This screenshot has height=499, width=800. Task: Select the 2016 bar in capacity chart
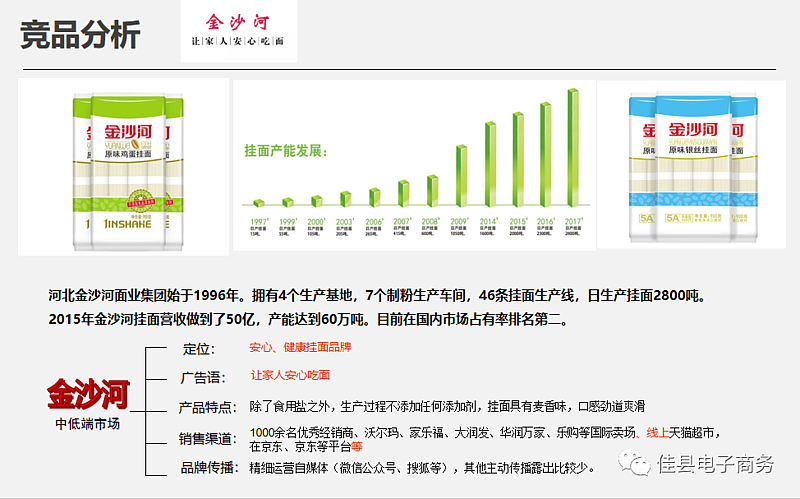545,155
